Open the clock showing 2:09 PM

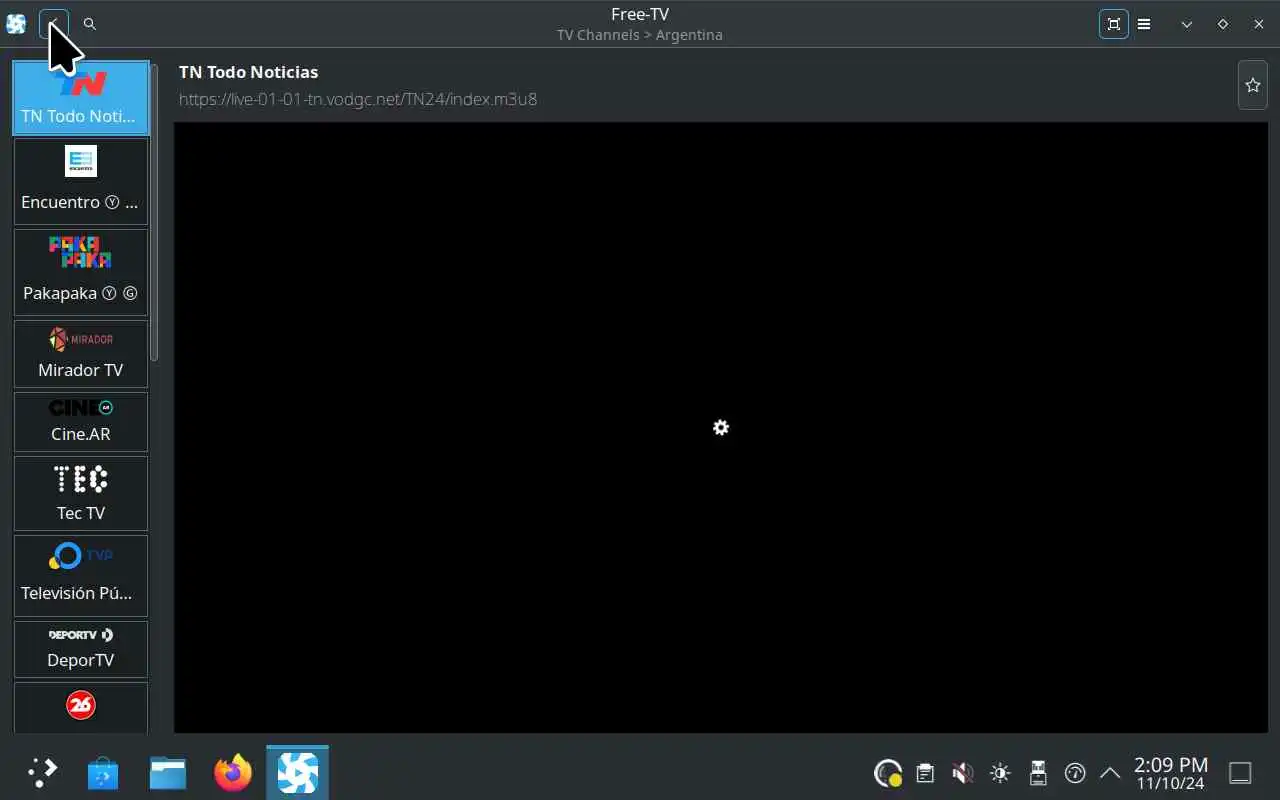pos(1171,773)
